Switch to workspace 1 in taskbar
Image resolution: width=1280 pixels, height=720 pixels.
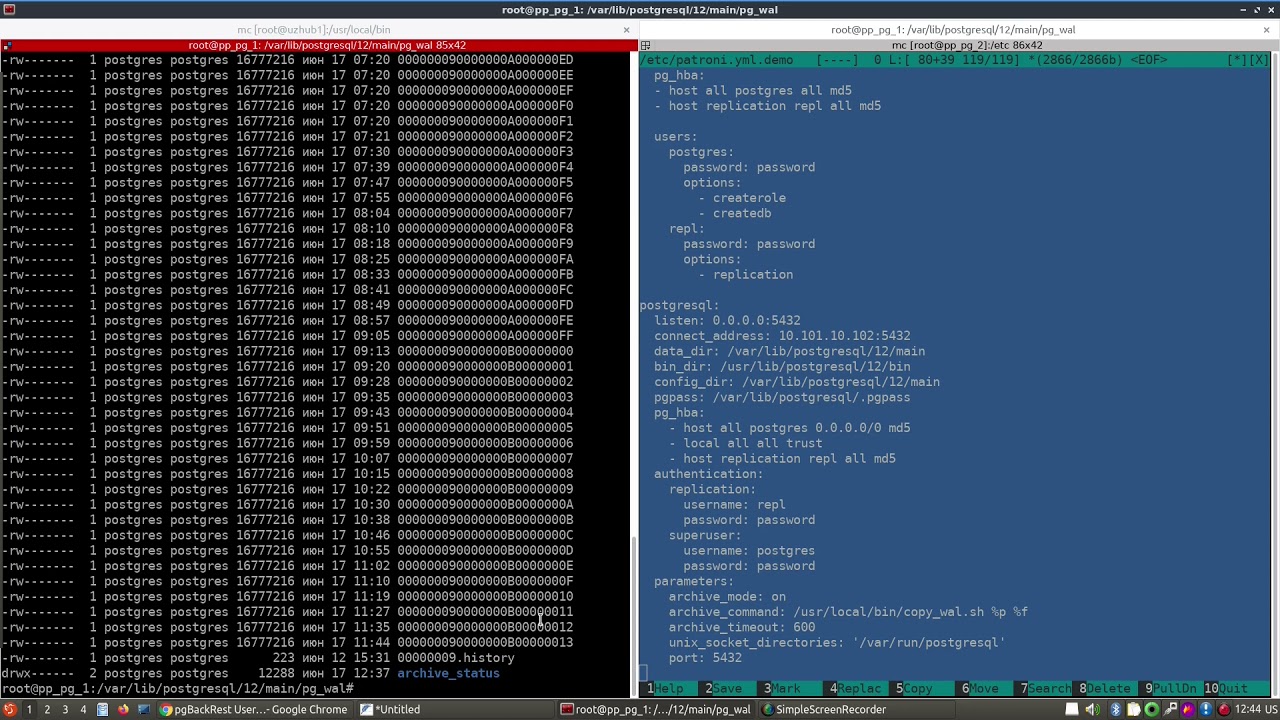point(29,710)
